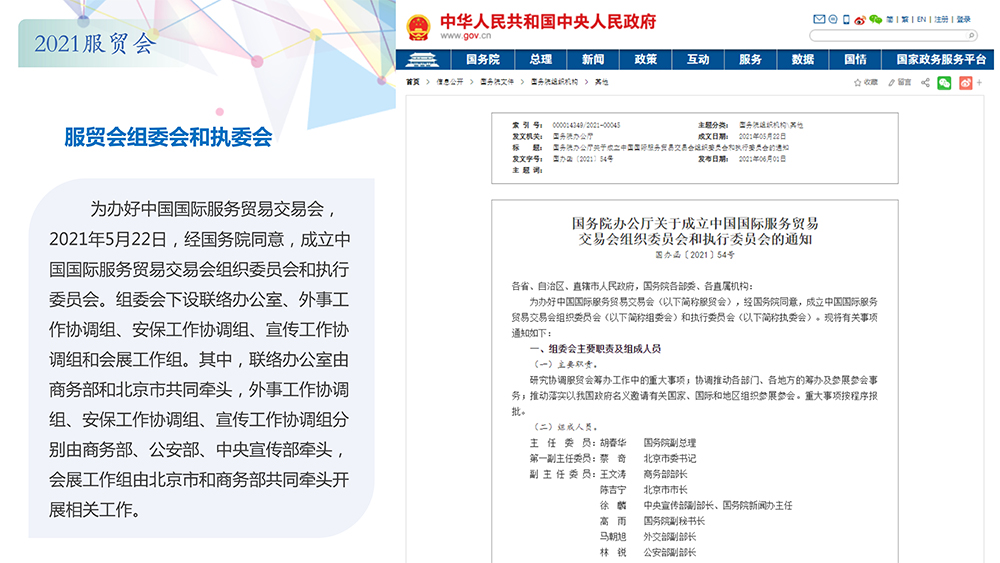
Task: Select the 国家政务服务平台 menu item
Action: click(x=940, y=59)
